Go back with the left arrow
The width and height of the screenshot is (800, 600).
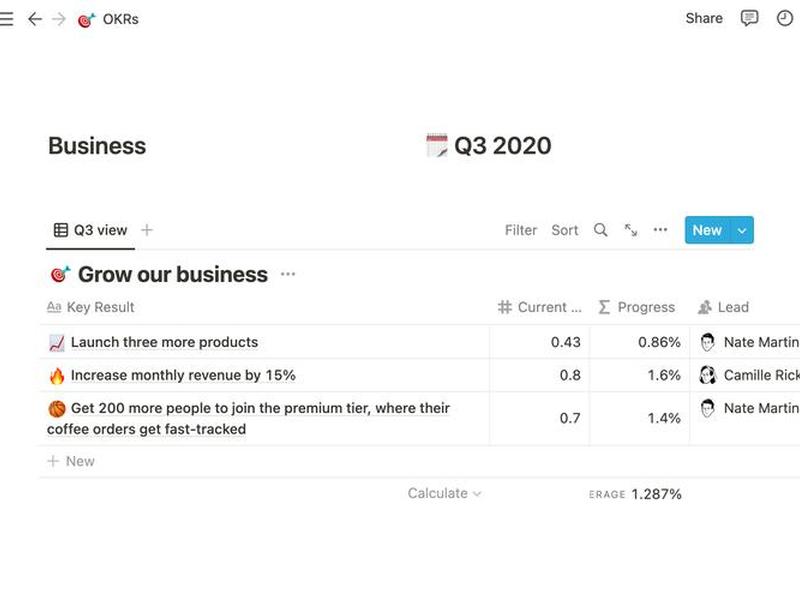pos(35,19)
